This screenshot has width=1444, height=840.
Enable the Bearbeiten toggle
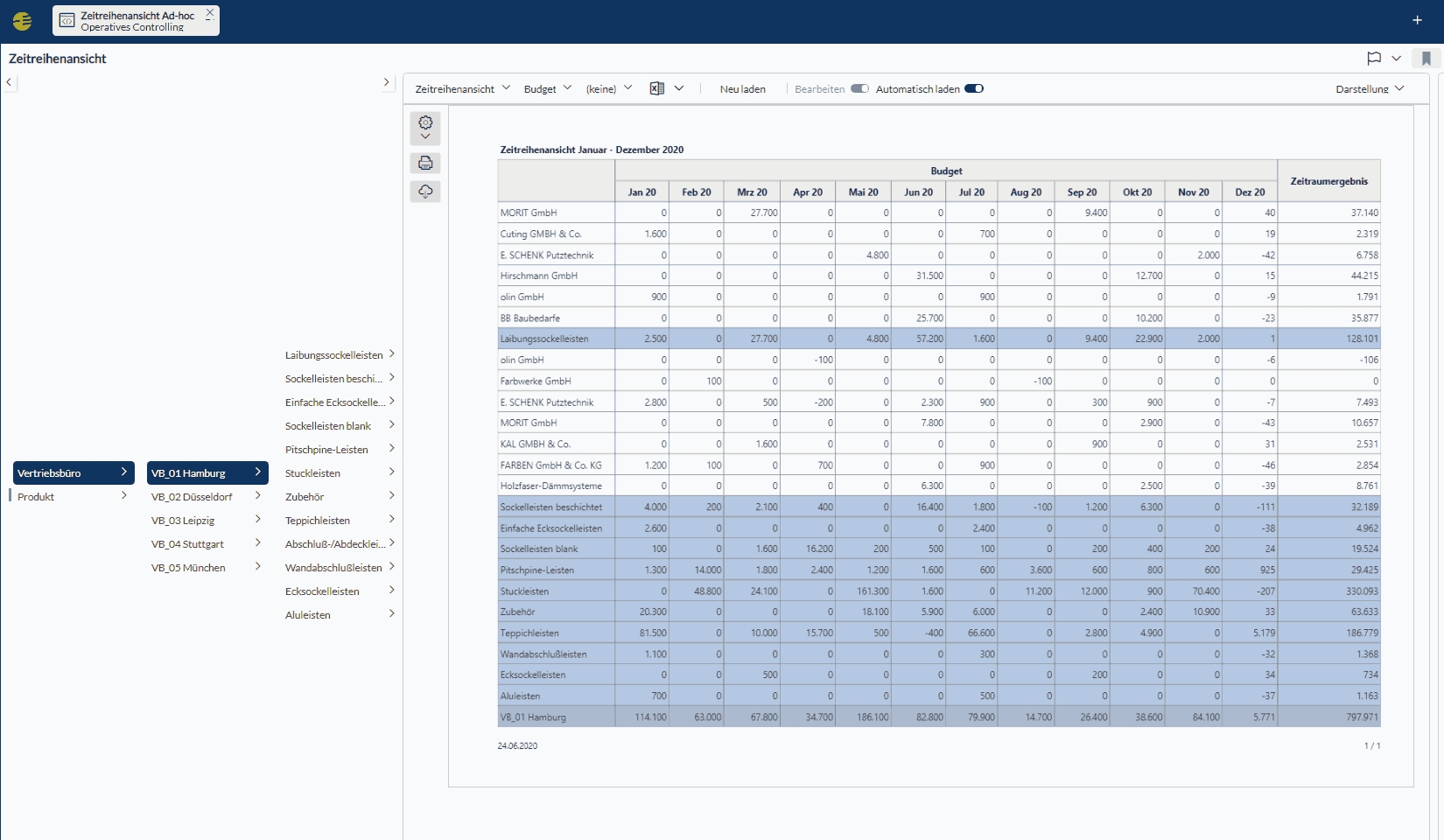(x=859, y=88)
